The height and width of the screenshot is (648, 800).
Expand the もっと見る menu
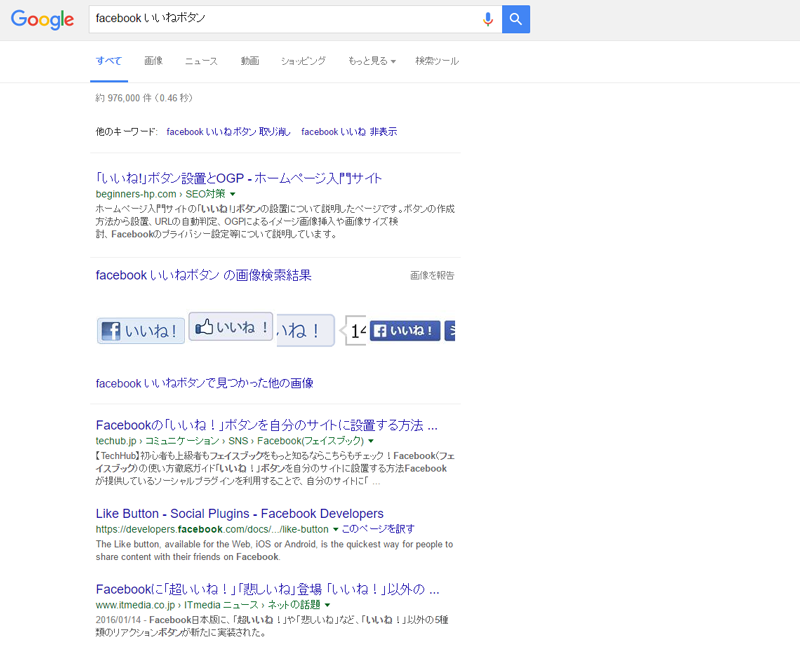click(x=372, y=61)
